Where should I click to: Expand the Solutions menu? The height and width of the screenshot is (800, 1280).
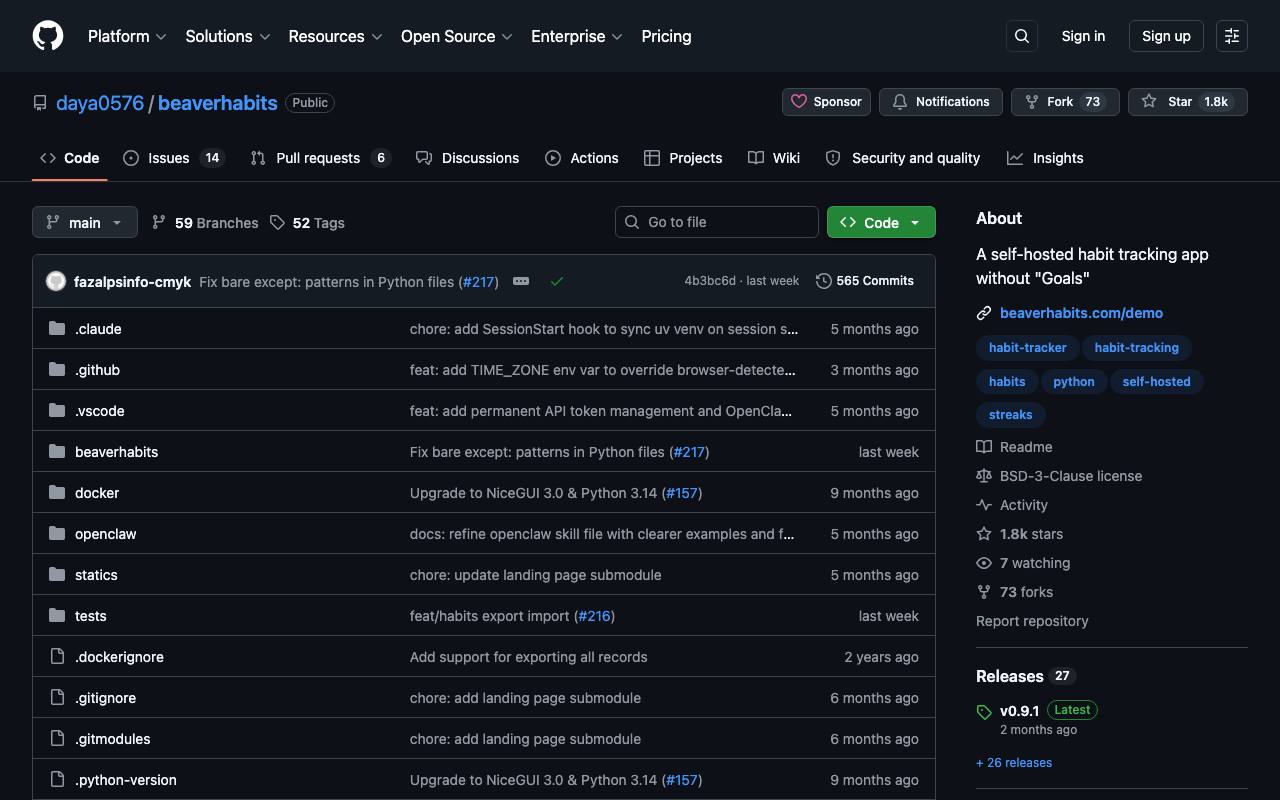[228, 36]
